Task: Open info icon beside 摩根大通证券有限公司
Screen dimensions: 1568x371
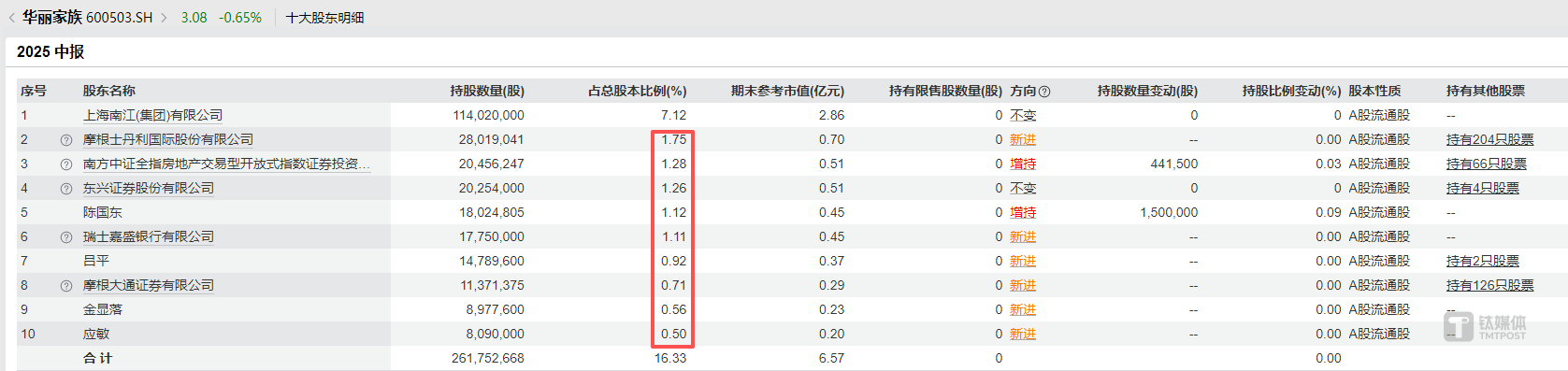Action: coord(66,286)
